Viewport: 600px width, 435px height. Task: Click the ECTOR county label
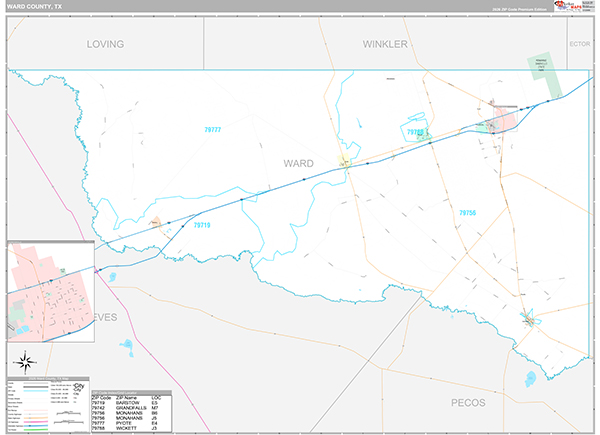tap(579, 45)
